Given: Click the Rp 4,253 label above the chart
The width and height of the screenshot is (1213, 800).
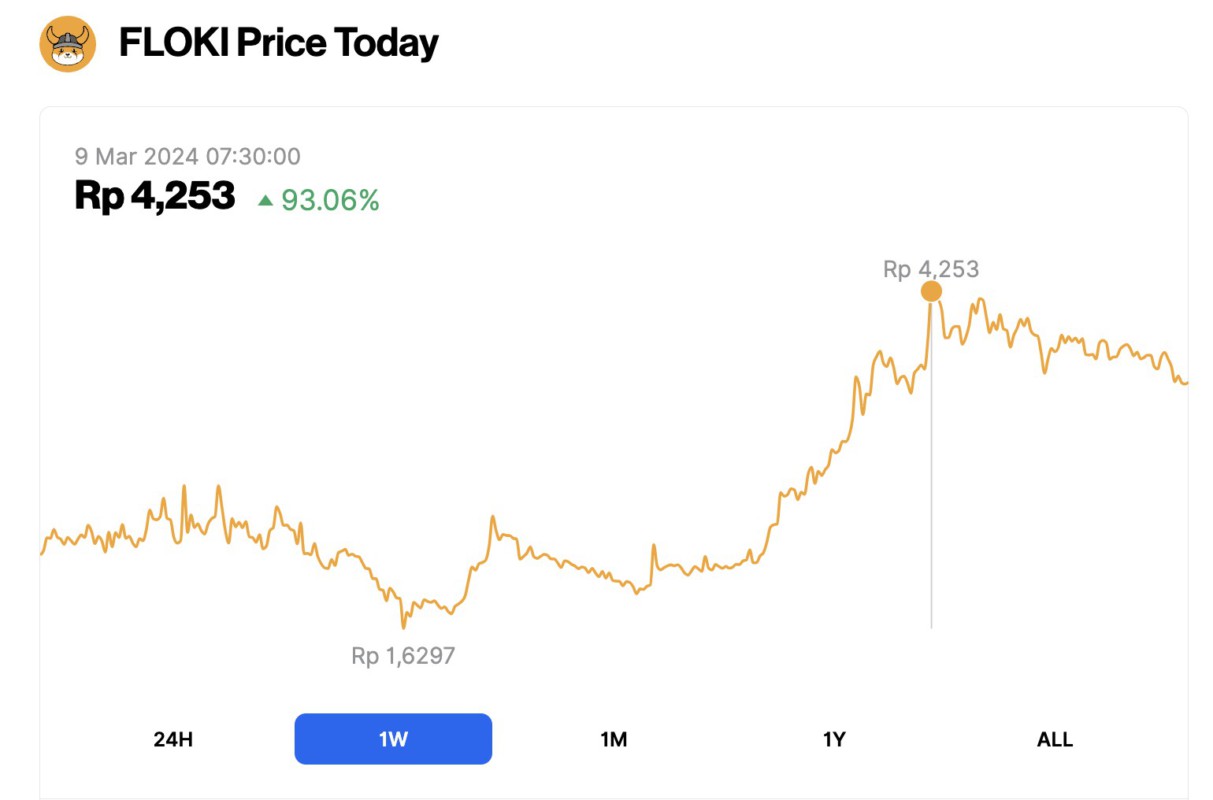Looking at the screenshot, I should 930,268.
